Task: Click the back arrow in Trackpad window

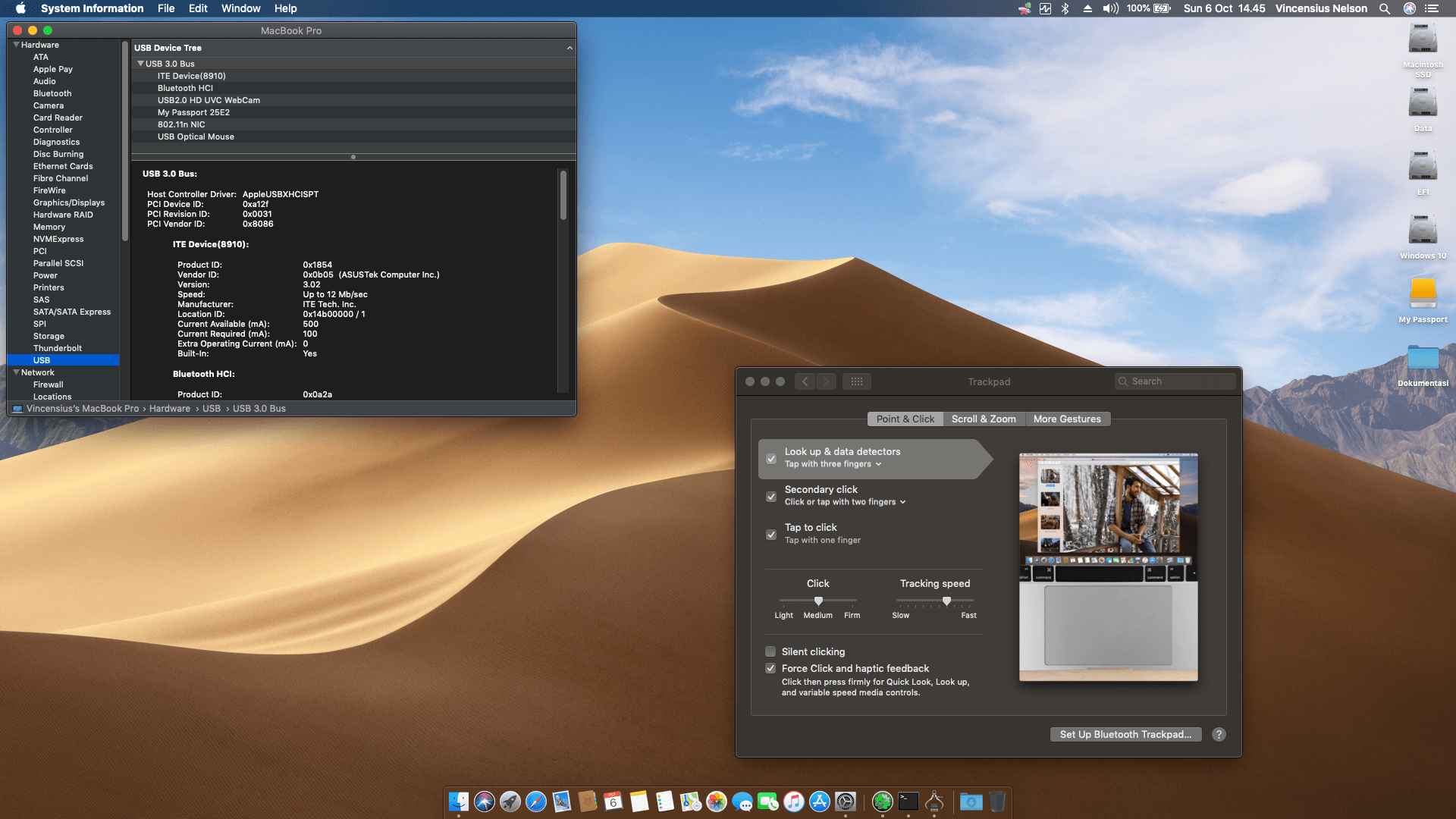Action: click(805, 381)
